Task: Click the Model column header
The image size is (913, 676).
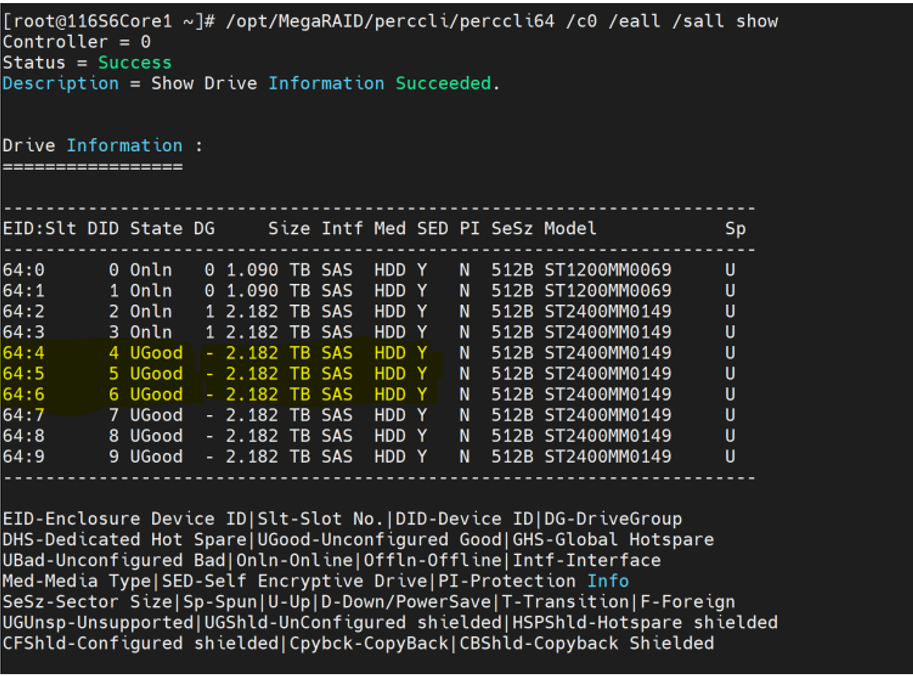Action: (x=570, y=229)
